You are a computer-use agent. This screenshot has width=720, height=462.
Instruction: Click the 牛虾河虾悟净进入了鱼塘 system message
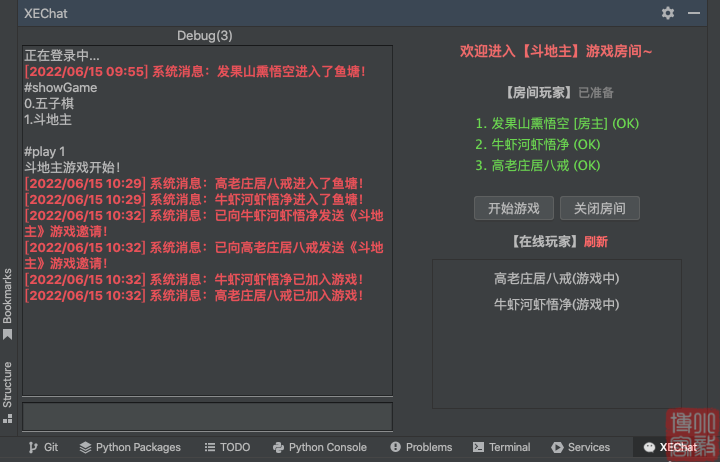(194, 200)
